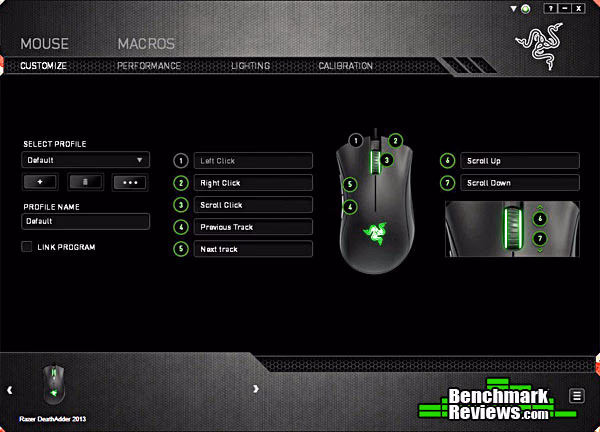Select button 1 marker on mouse image

coord(356,141)
